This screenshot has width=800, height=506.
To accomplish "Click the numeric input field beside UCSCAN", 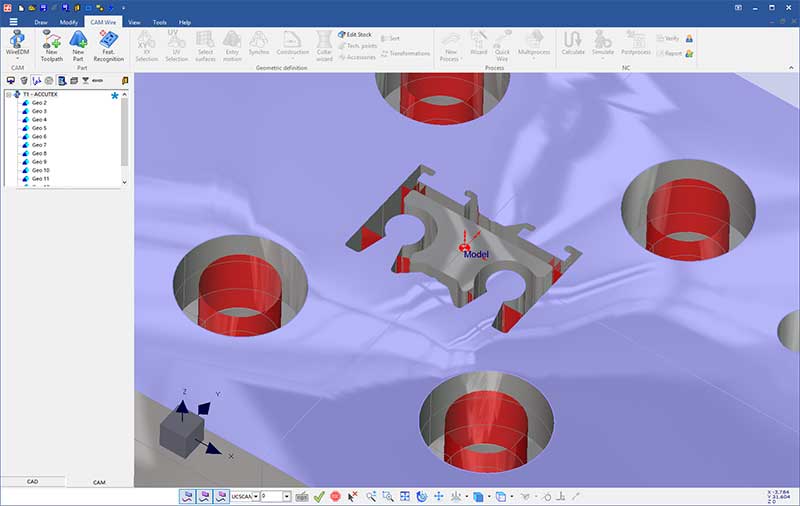I will (271, 496).
